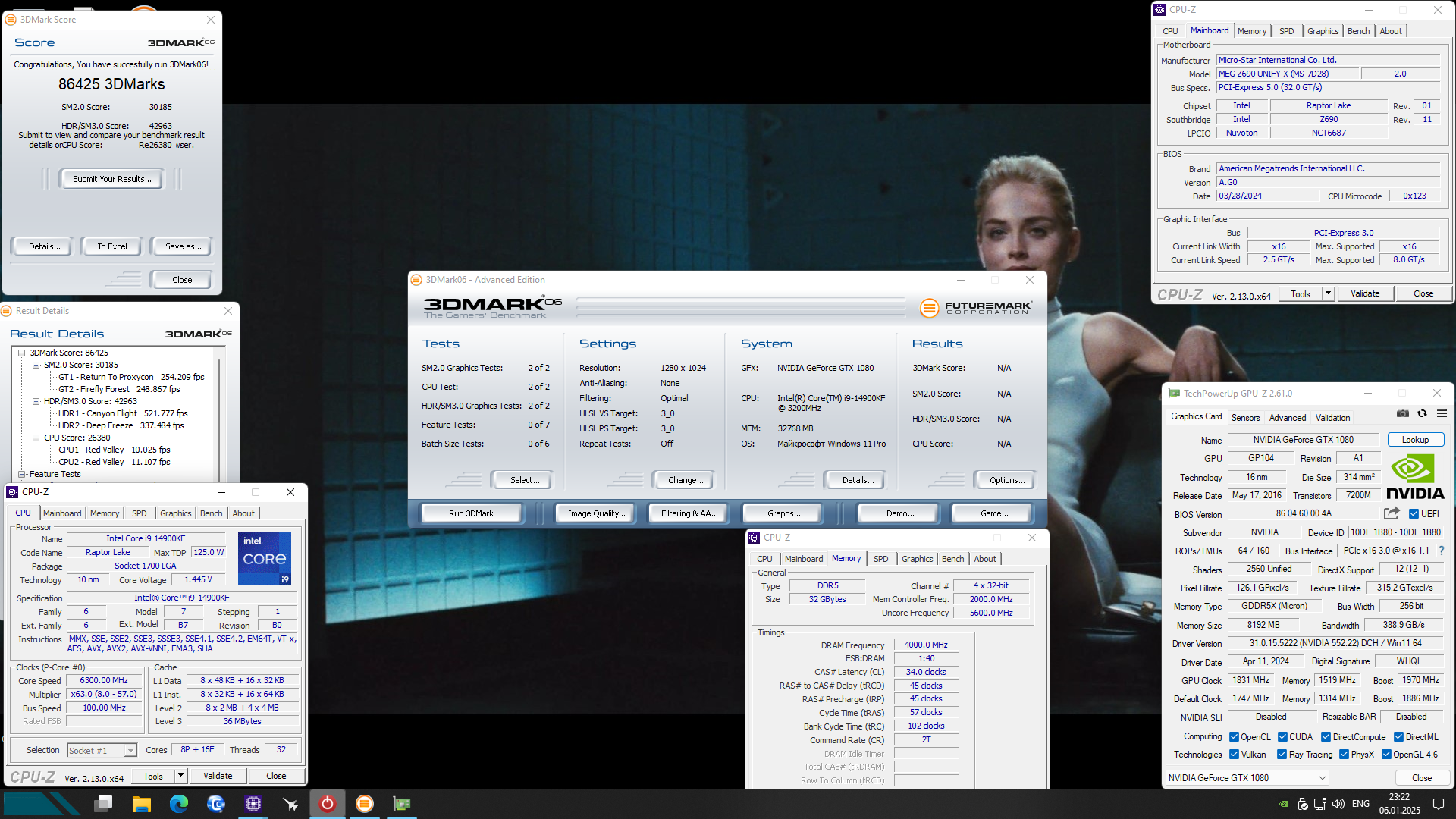The image size is (1456, 819).
Task: Switch to the Sensors tab in GPU-Z
Action: [x=1245, y=418]
